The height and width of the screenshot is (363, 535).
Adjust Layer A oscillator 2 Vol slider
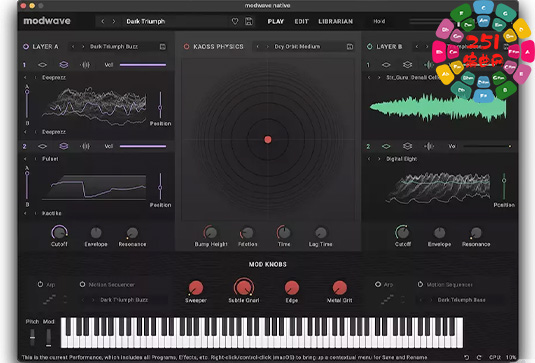[143, 146]
